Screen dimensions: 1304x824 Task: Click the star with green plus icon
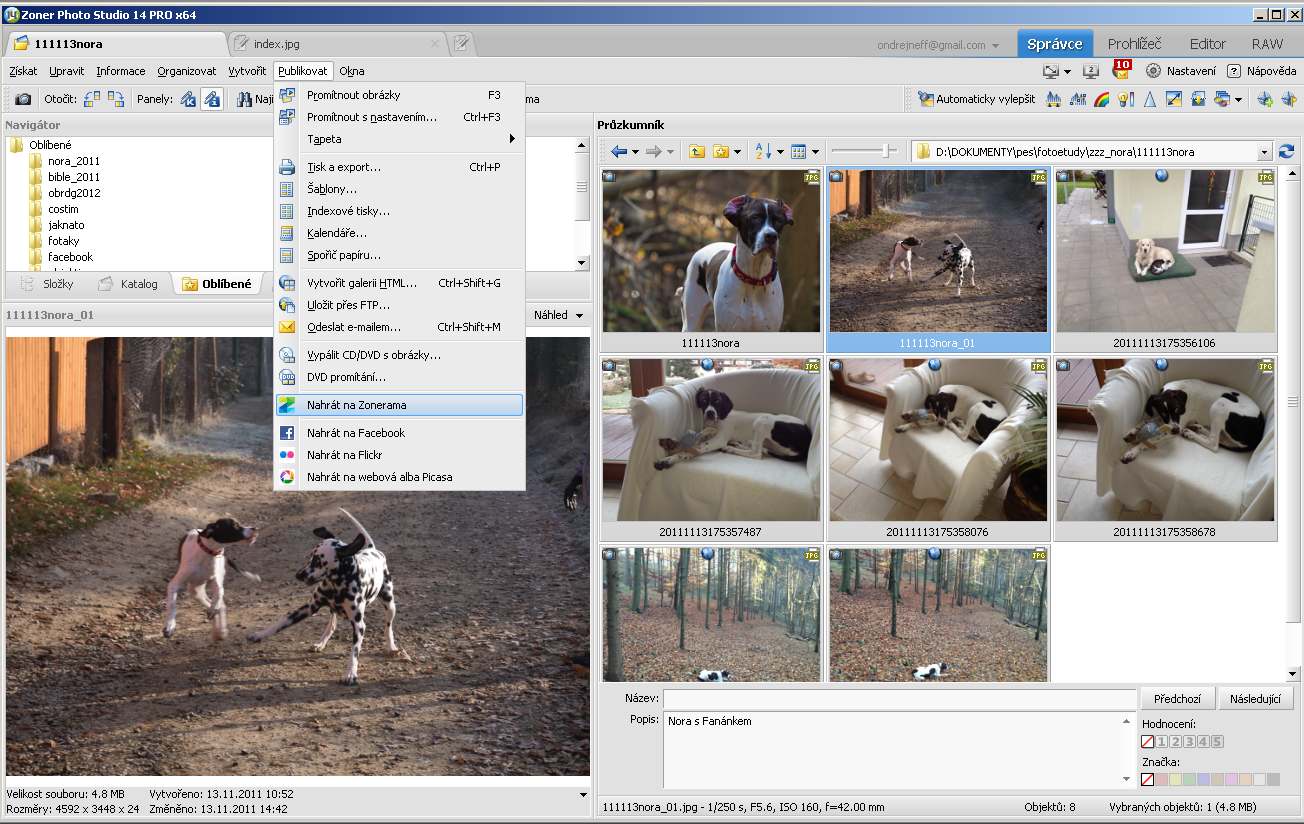[1265, 99]
